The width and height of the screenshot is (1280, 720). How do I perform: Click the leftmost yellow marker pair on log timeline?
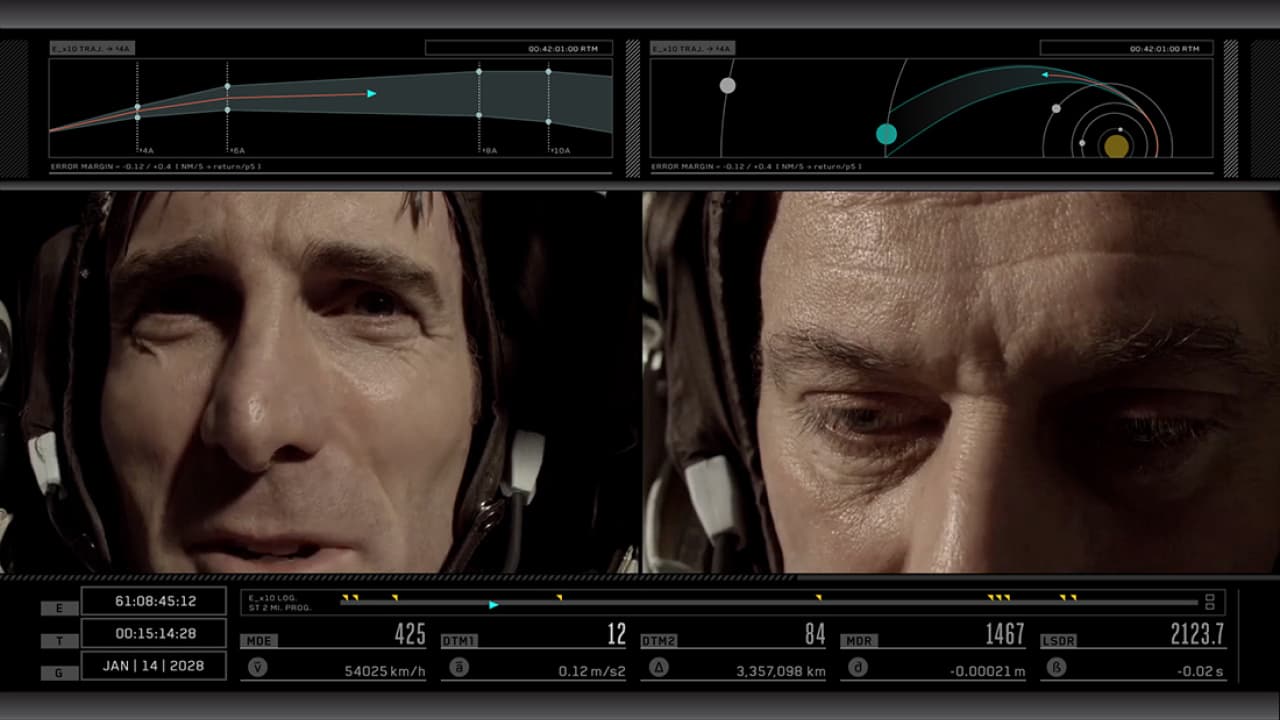pyautogui.click(x=350, y=598)
